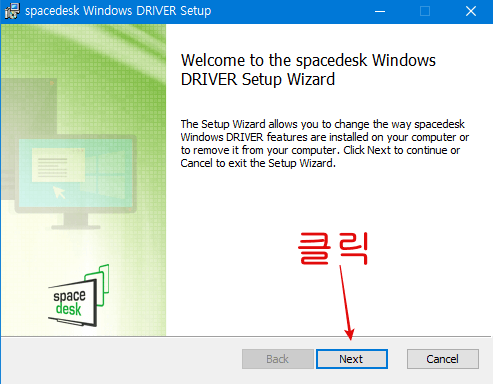The height and width of the screenshot is (384, 493).
Task: Click the spacedesk logo in banner
Action: tap(79, 295)
